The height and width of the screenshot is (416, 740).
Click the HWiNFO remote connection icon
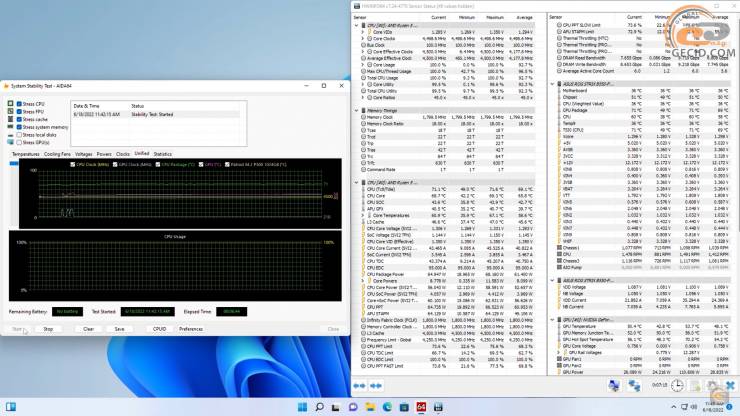pyautogui.click(x=634, y=385)
